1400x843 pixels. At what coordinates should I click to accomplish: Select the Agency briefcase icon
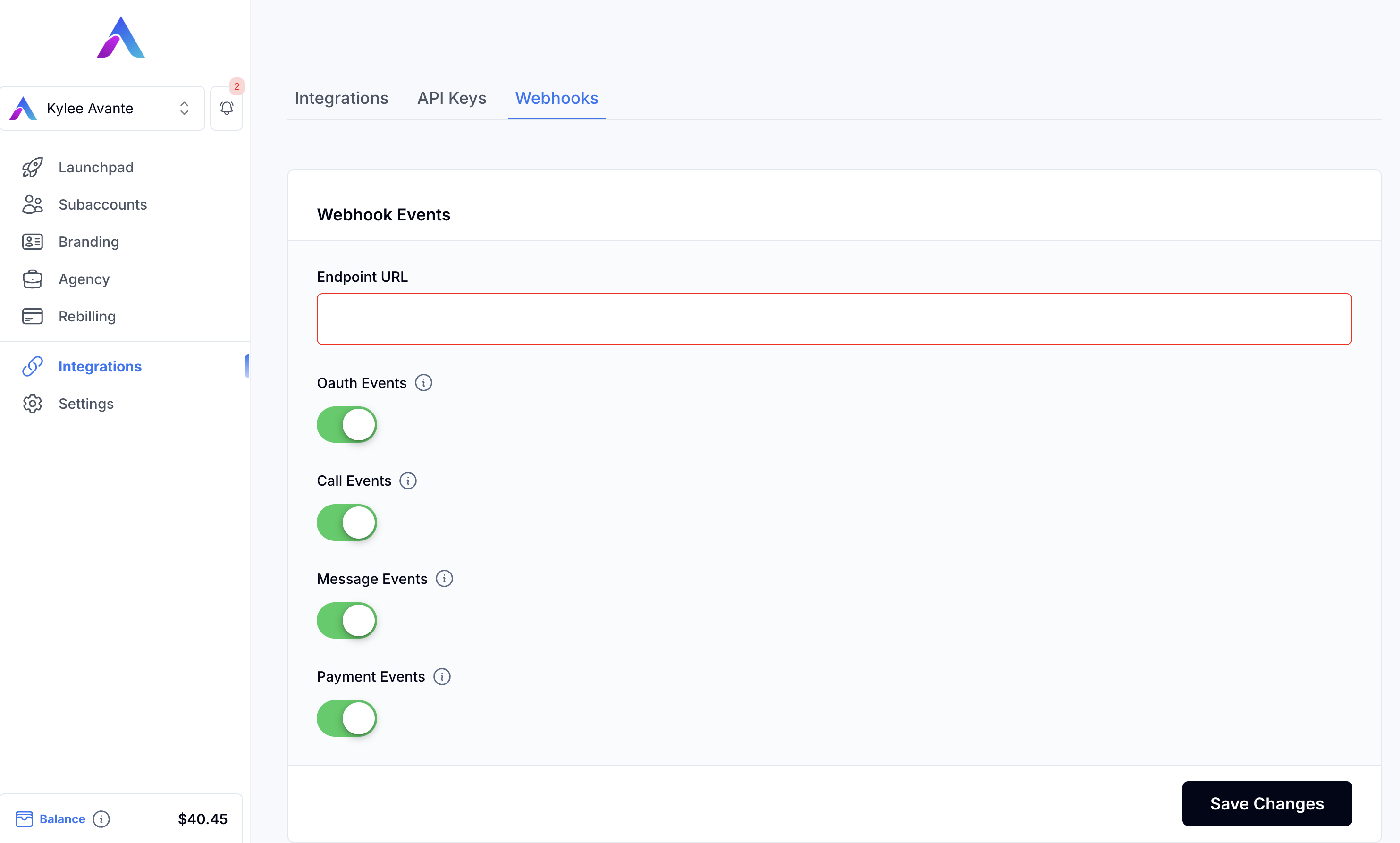pos(33,279)
